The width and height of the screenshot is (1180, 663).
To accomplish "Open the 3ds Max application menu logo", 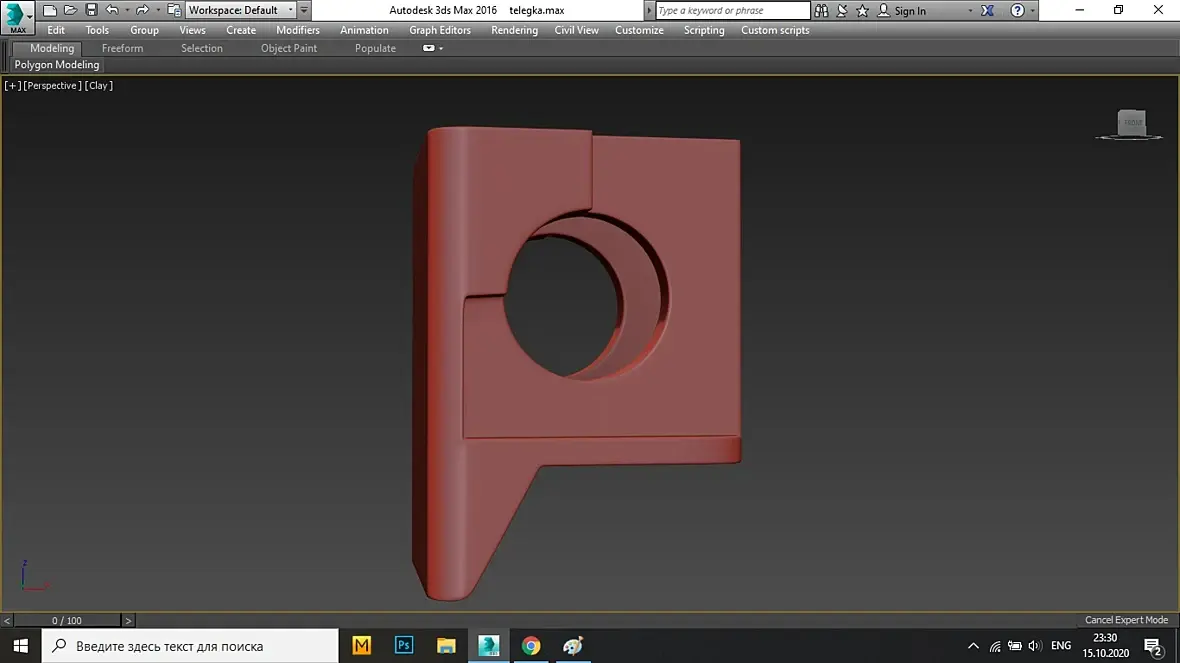I will 17,17.
